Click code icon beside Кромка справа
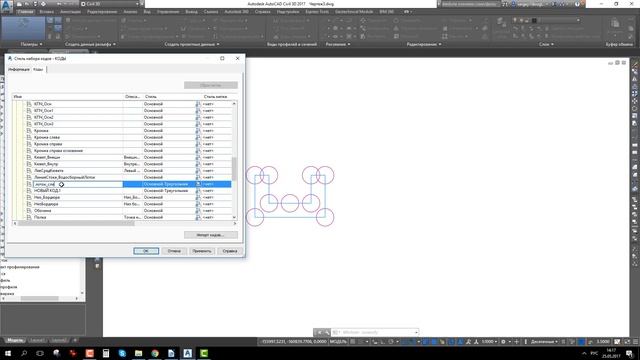640x360 pixels. click(29, 144)
